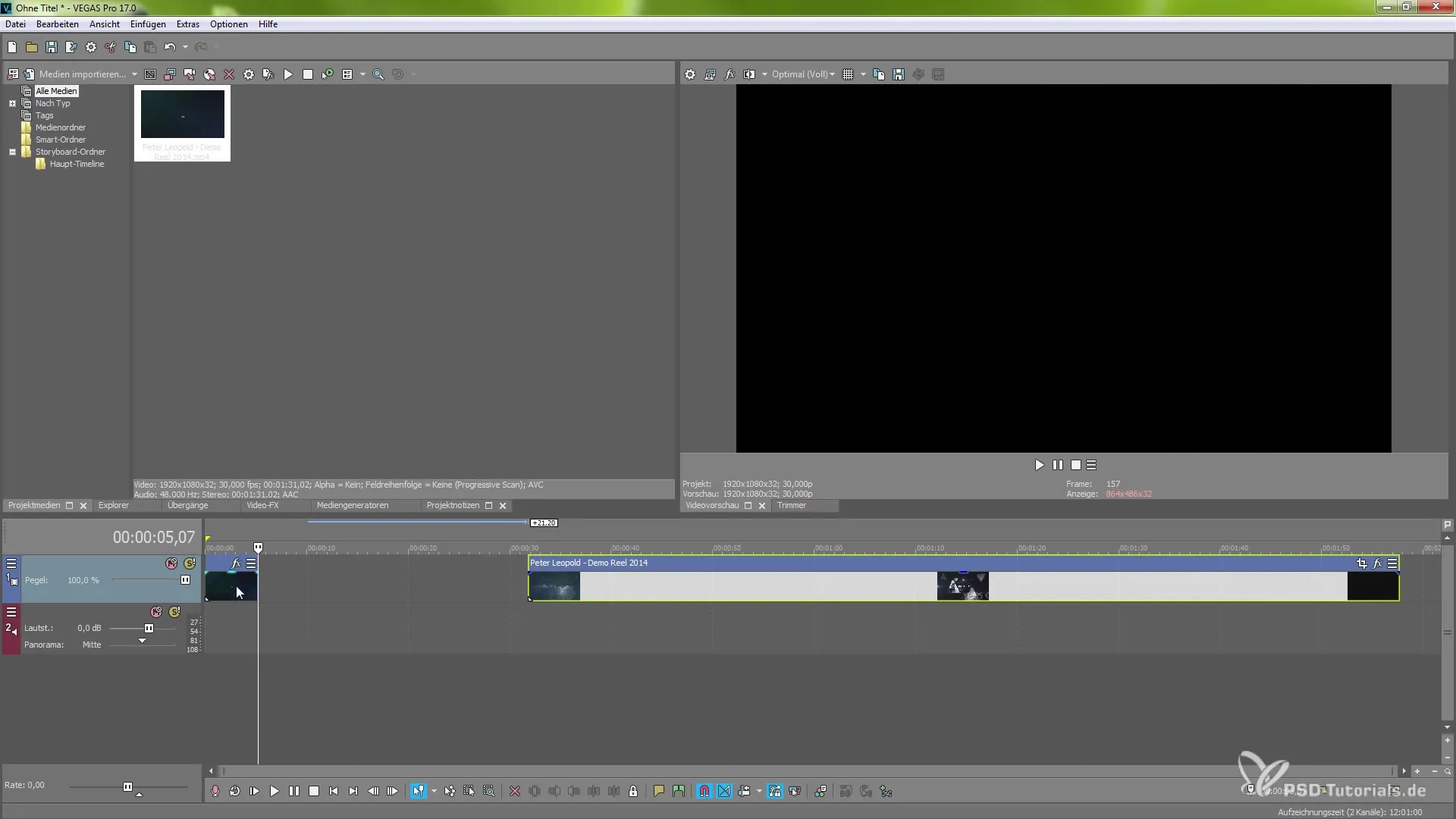Open event FX on the Peter Leopold clip
Image resolution: width=1456 pixels, height=819 pixels.
1378,563
